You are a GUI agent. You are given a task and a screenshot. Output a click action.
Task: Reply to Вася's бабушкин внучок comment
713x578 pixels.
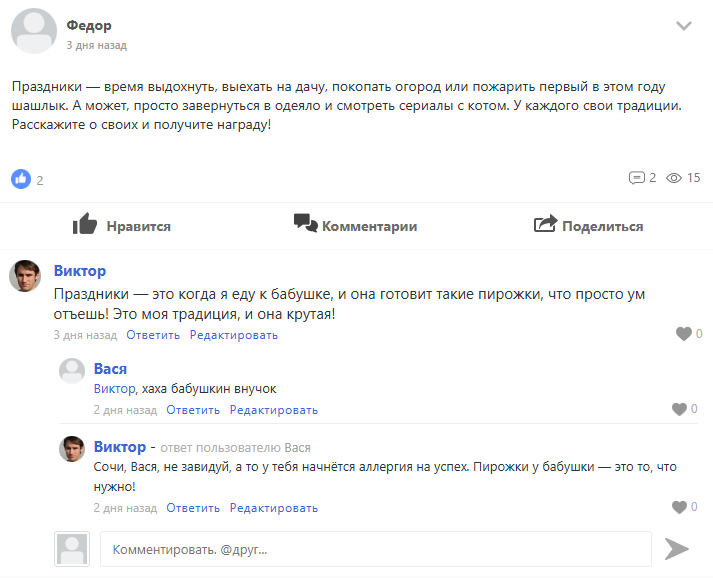[x=193, y=410]
